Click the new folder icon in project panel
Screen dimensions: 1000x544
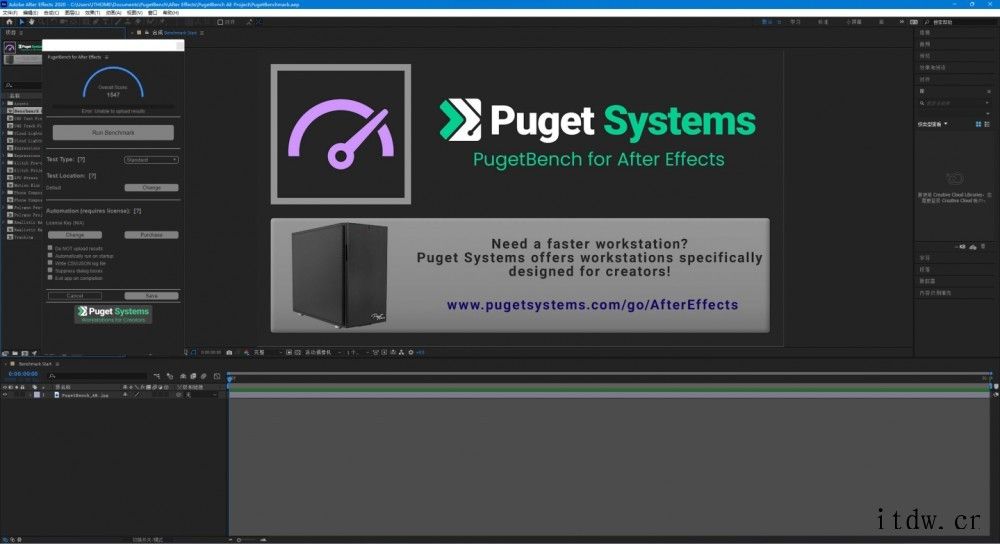tap(15, 353)
